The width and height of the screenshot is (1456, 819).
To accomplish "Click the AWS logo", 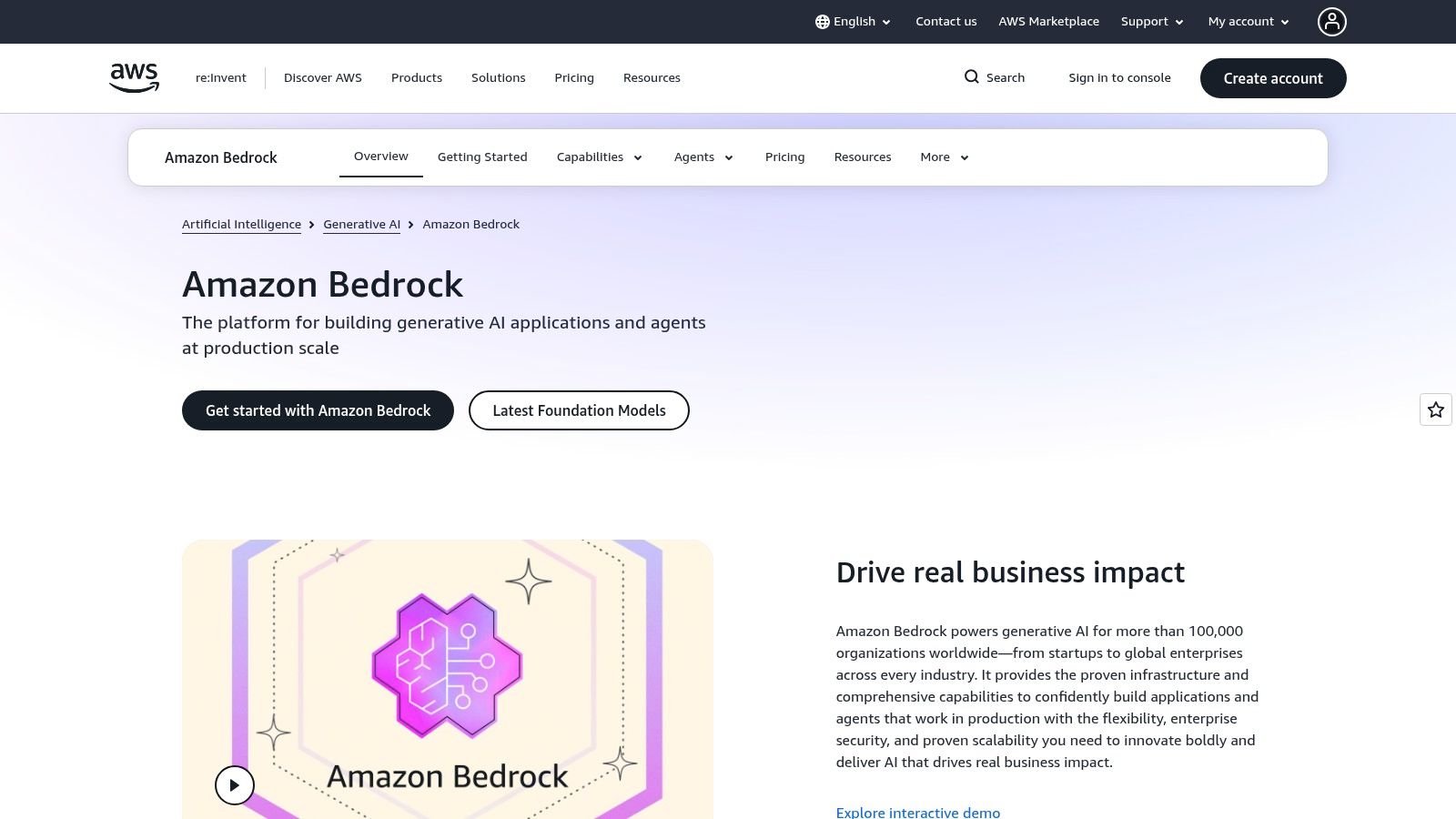I will coord(134,77).
